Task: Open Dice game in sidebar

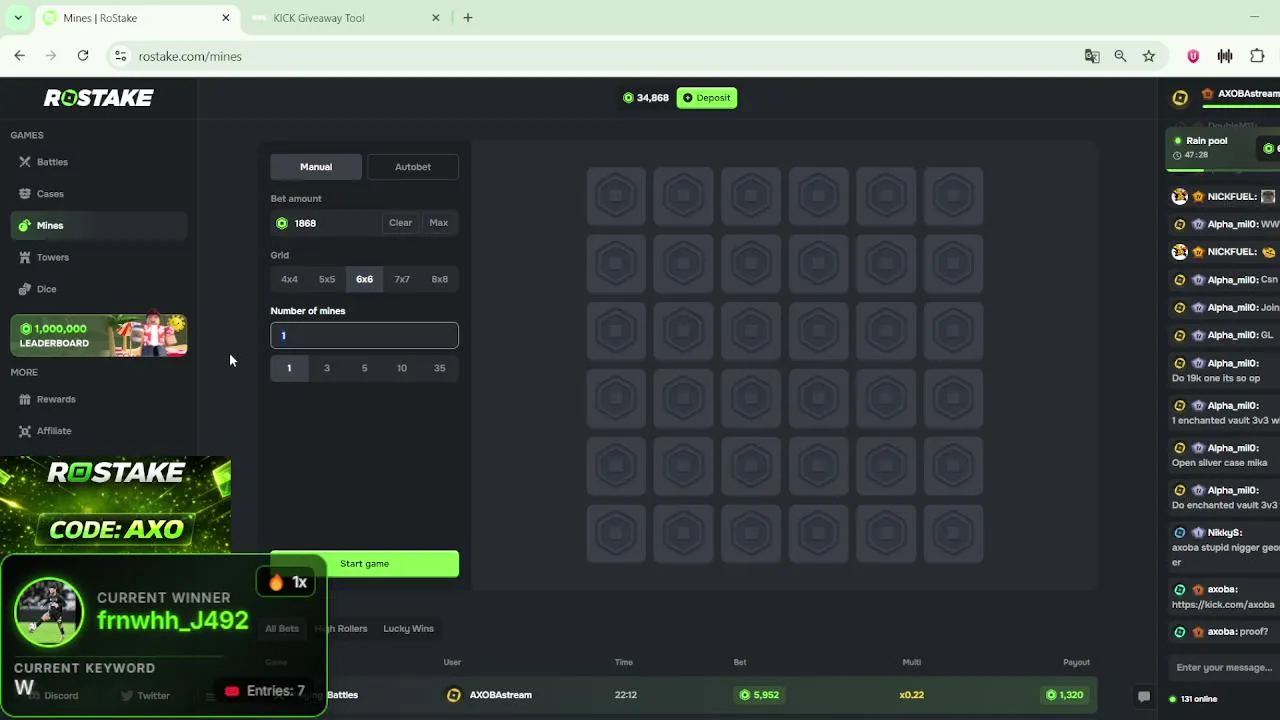Action: pos(46,289)
